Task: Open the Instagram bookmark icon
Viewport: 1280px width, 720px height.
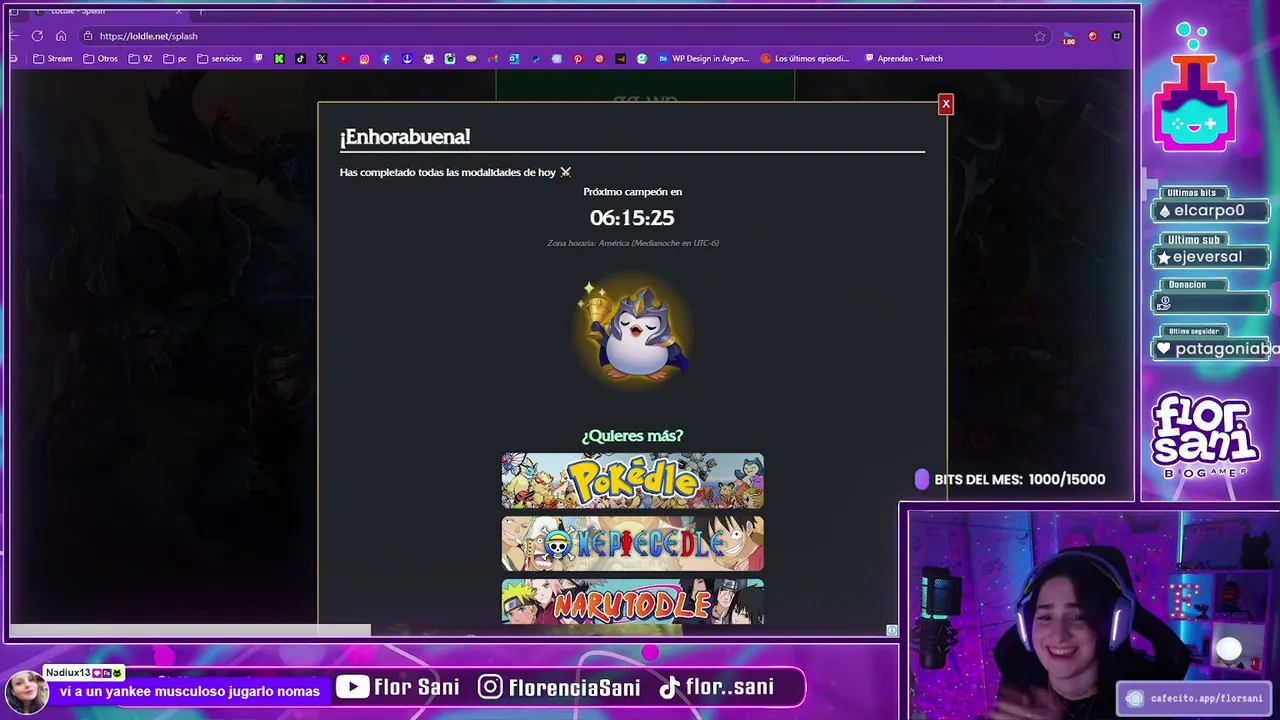Action: 364,59
